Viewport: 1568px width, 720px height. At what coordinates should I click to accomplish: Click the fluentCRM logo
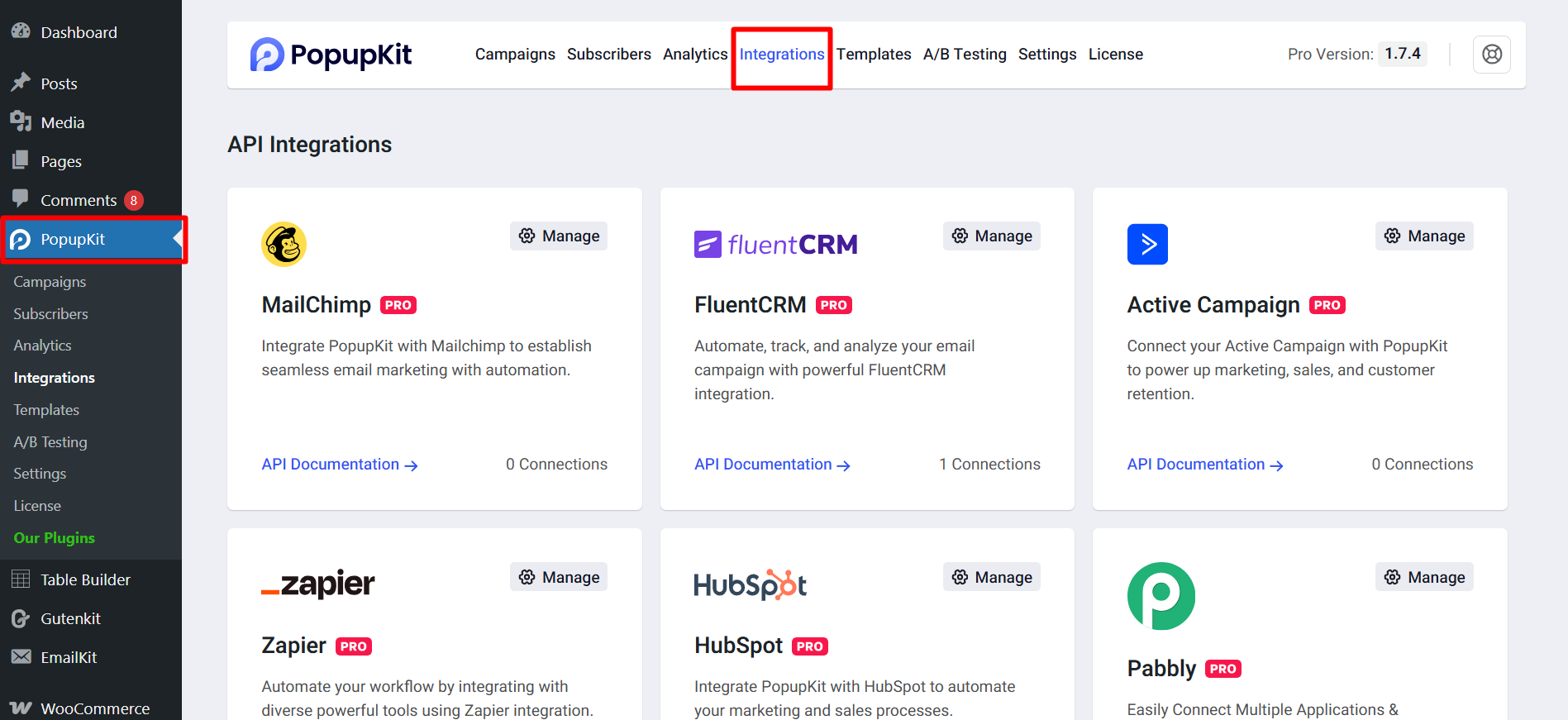[x=775, y=245]
